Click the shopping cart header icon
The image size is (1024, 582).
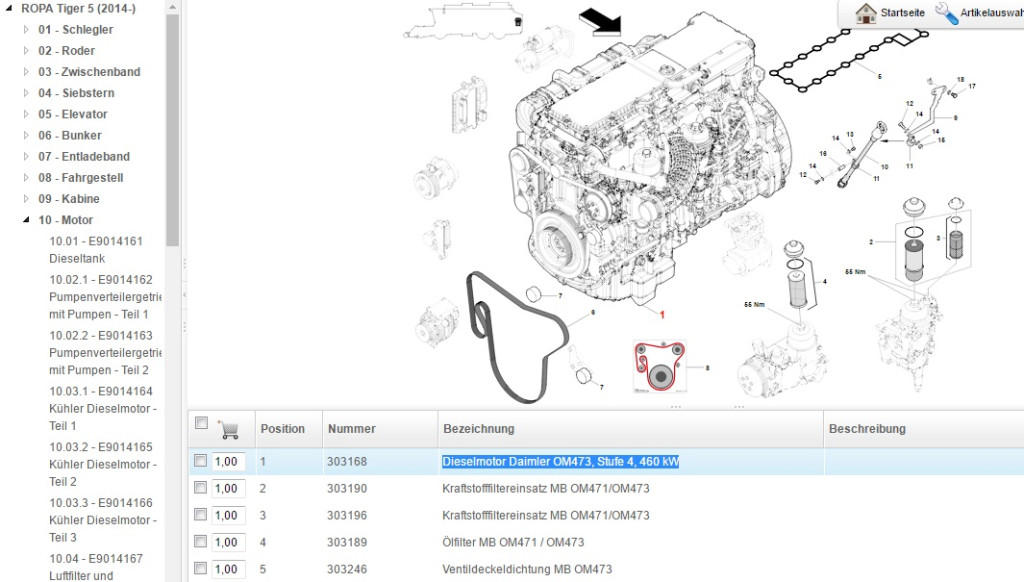229,429
